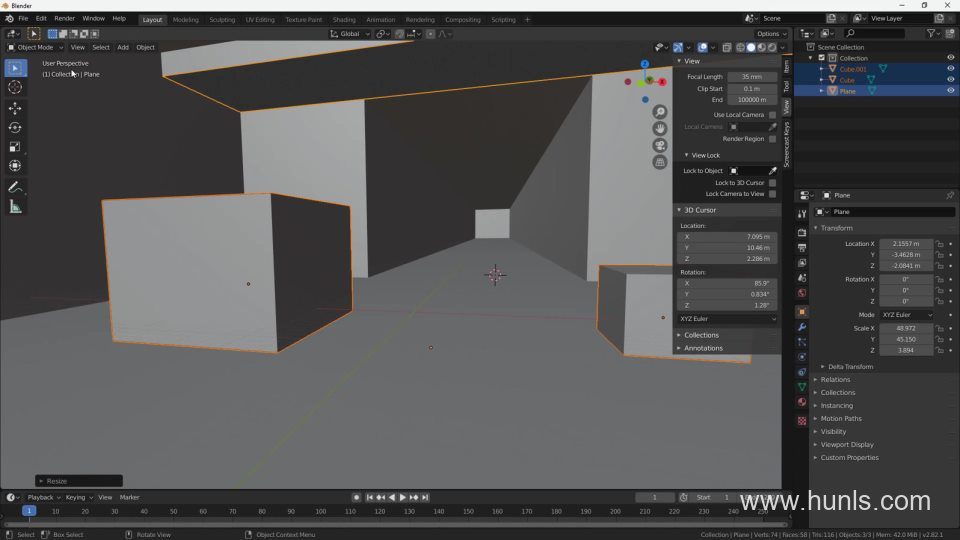
Task: Click the Zoom view magnifier icon
Action: pos(659,112)
